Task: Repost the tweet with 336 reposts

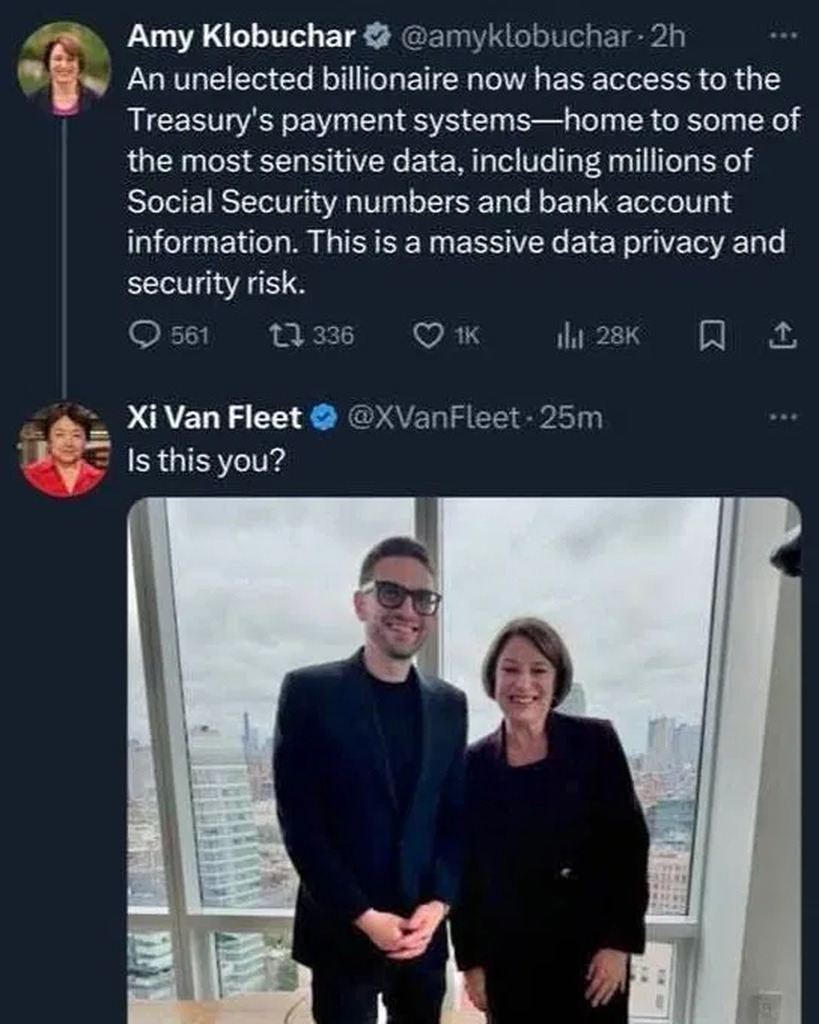Action: (282, 336)
